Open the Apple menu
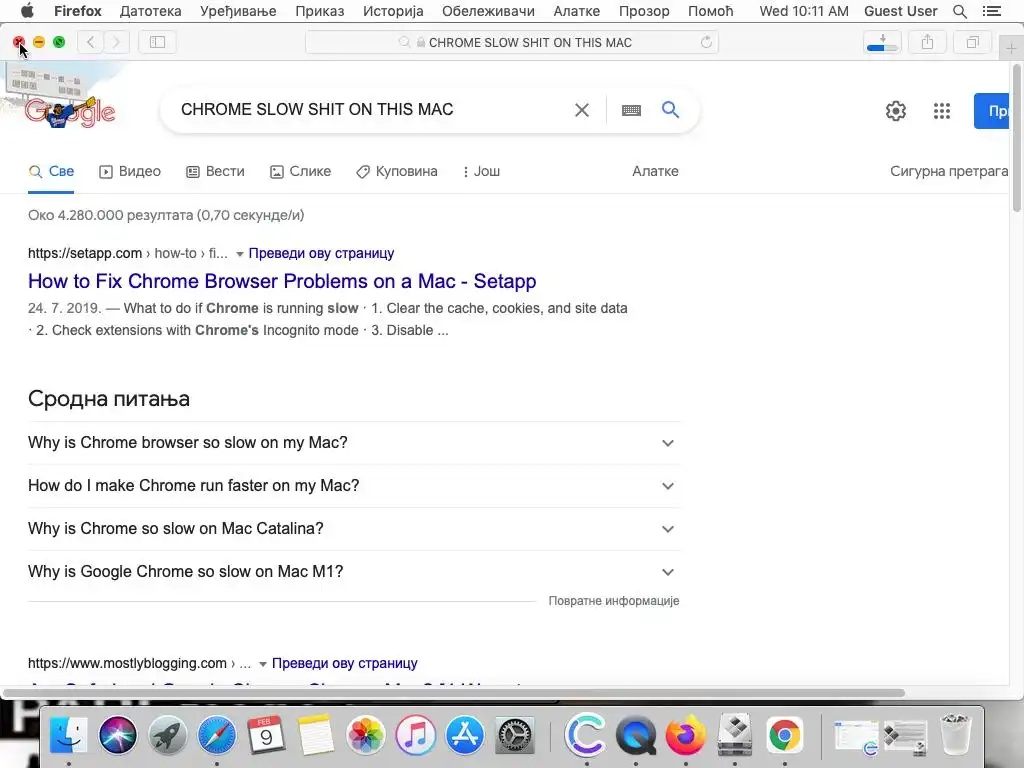 coord(27,11)
